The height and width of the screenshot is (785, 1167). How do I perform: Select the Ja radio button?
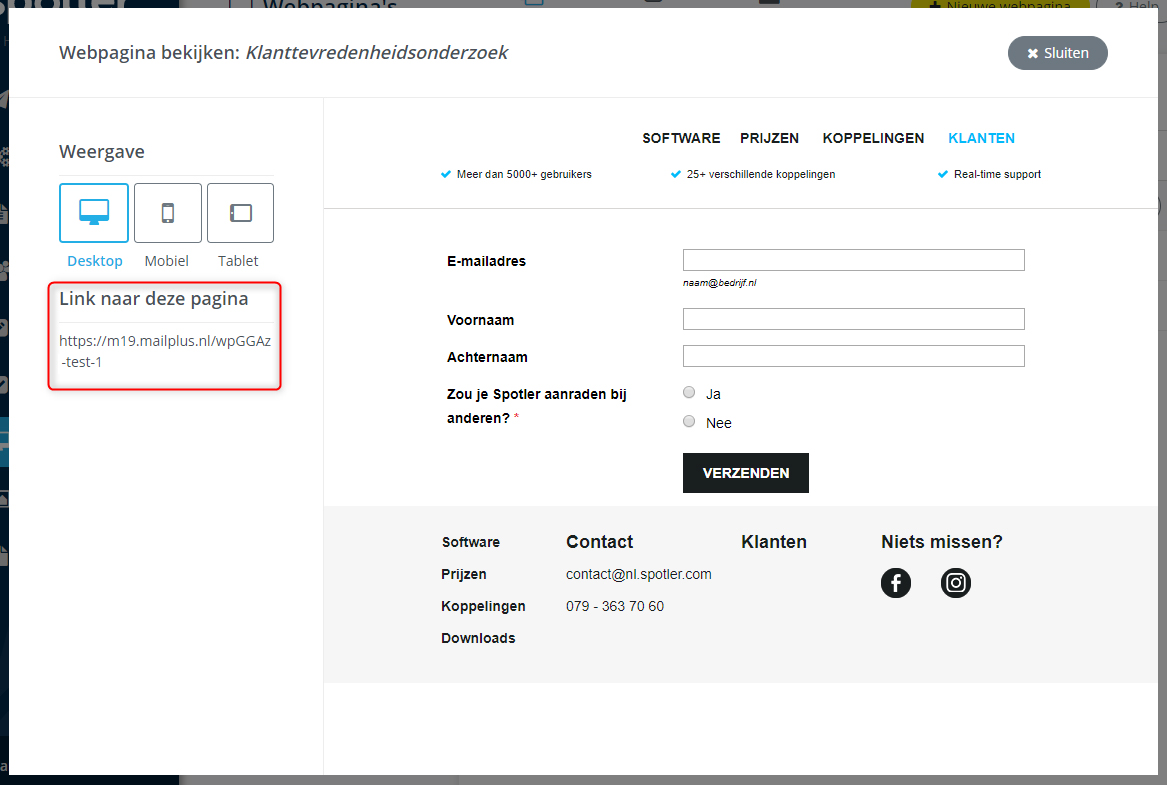coord(689,393)
